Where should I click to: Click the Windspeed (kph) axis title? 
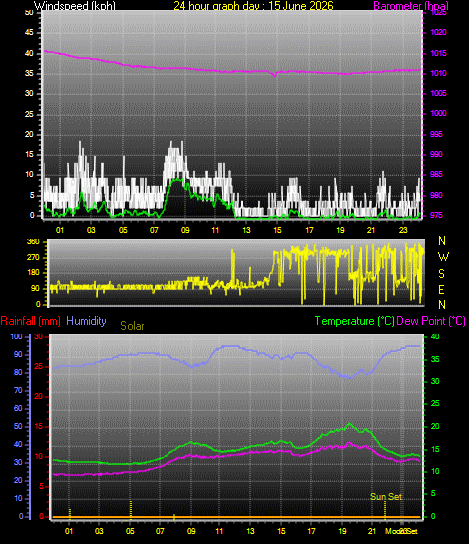tap(75, 6)
